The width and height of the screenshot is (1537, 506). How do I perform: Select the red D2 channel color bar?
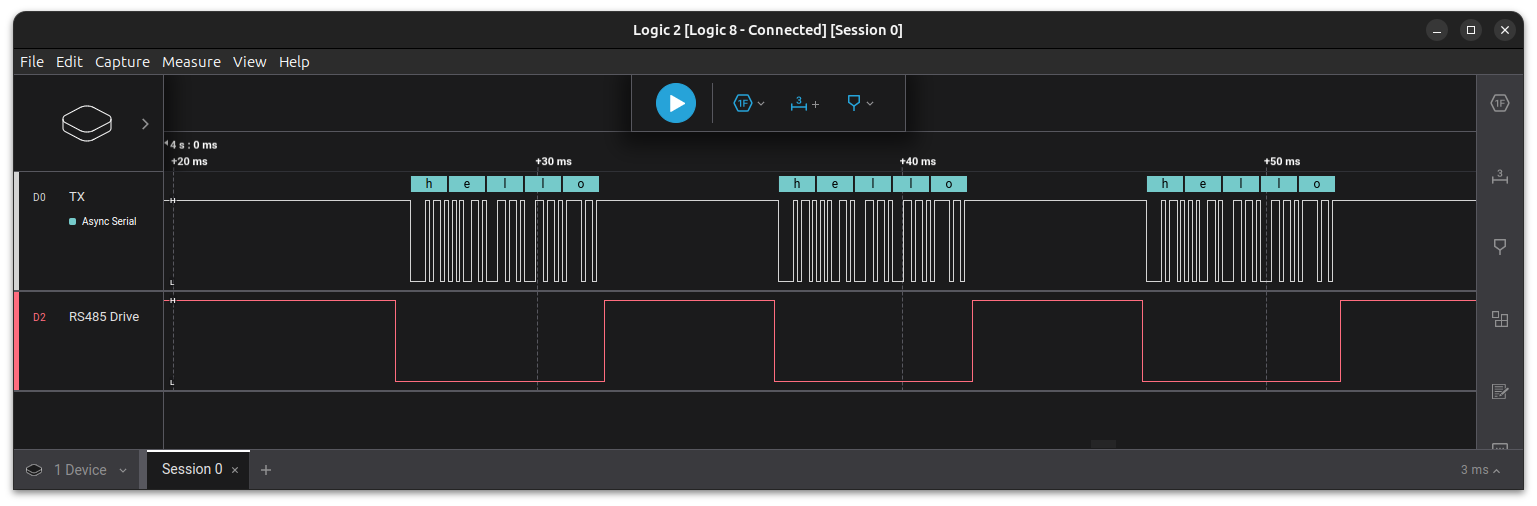click(16, 341)
